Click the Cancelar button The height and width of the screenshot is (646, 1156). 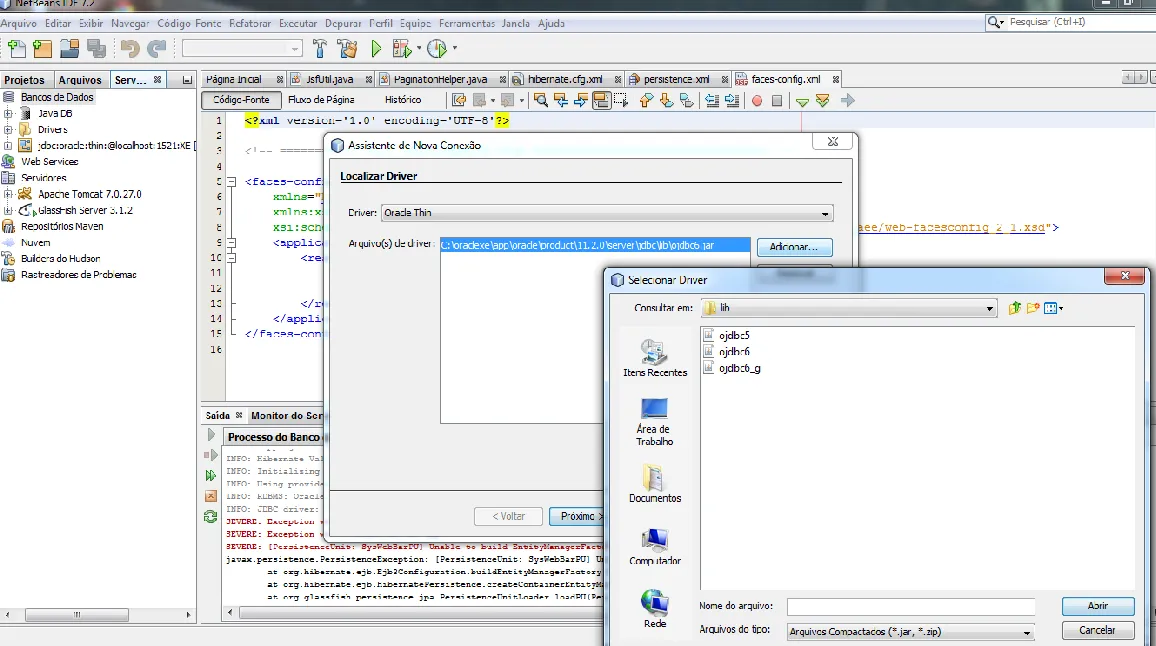pos(1097,630)
